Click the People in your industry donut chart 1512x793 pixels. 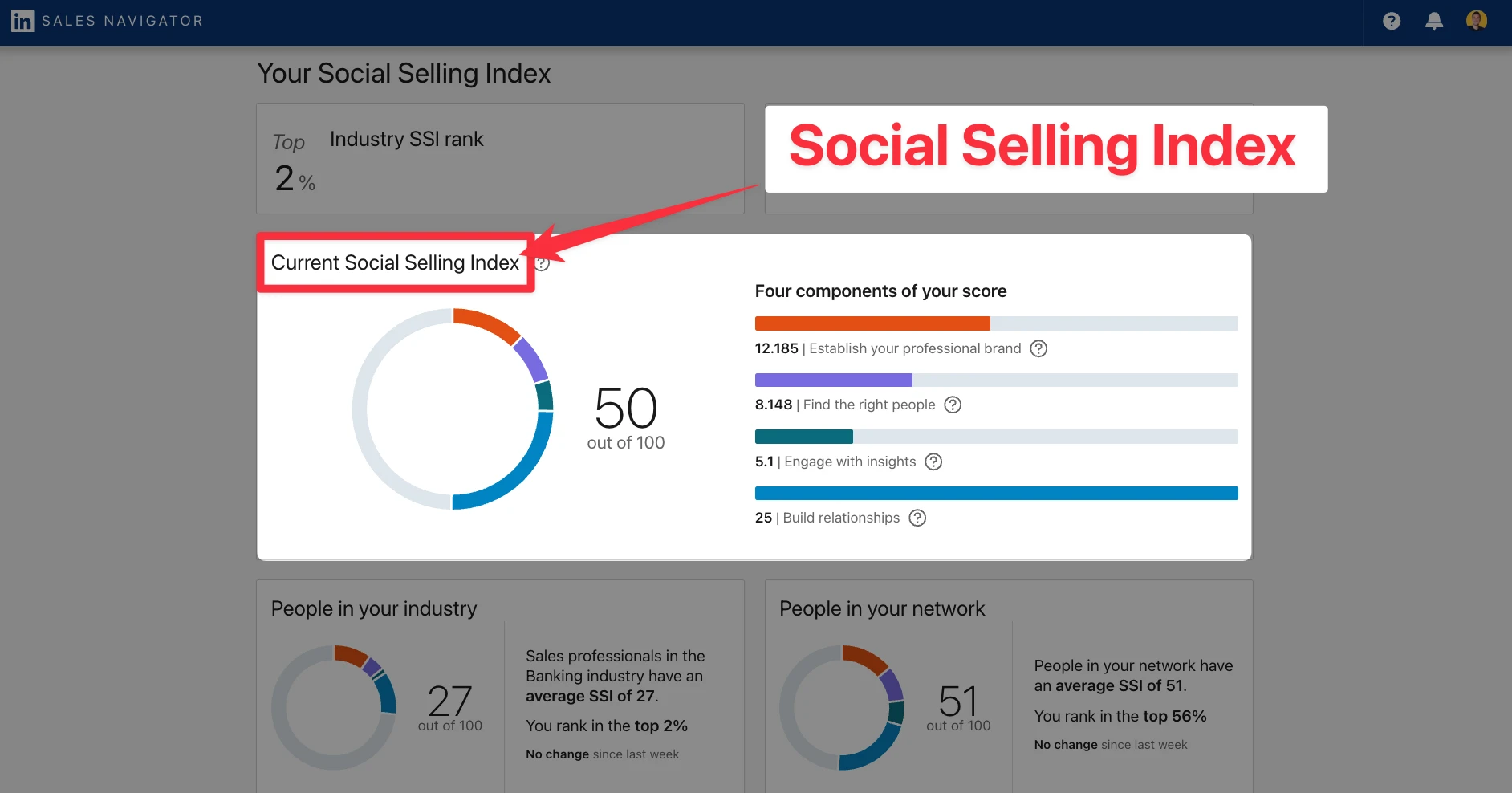tap(334, 707)
